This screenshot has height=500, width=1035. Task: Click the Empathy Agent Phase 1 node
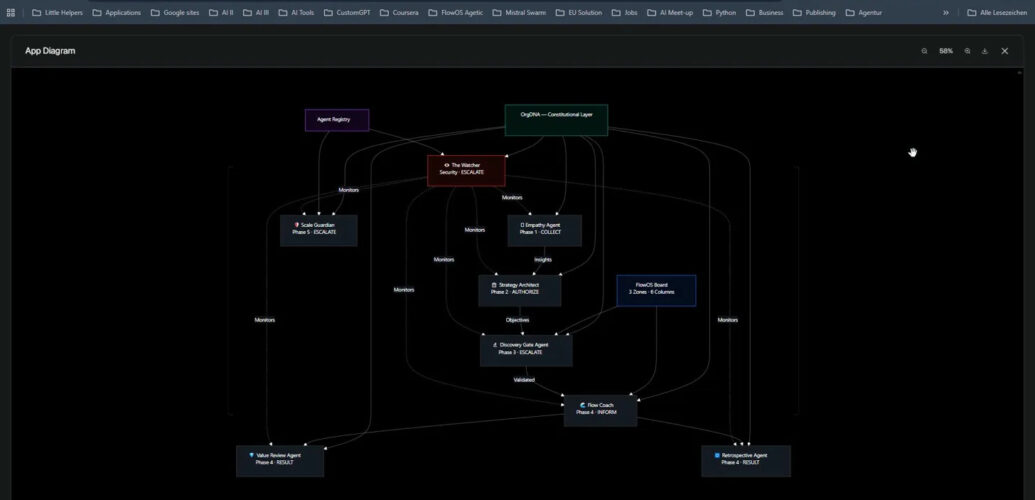click(x=543, y=229)
